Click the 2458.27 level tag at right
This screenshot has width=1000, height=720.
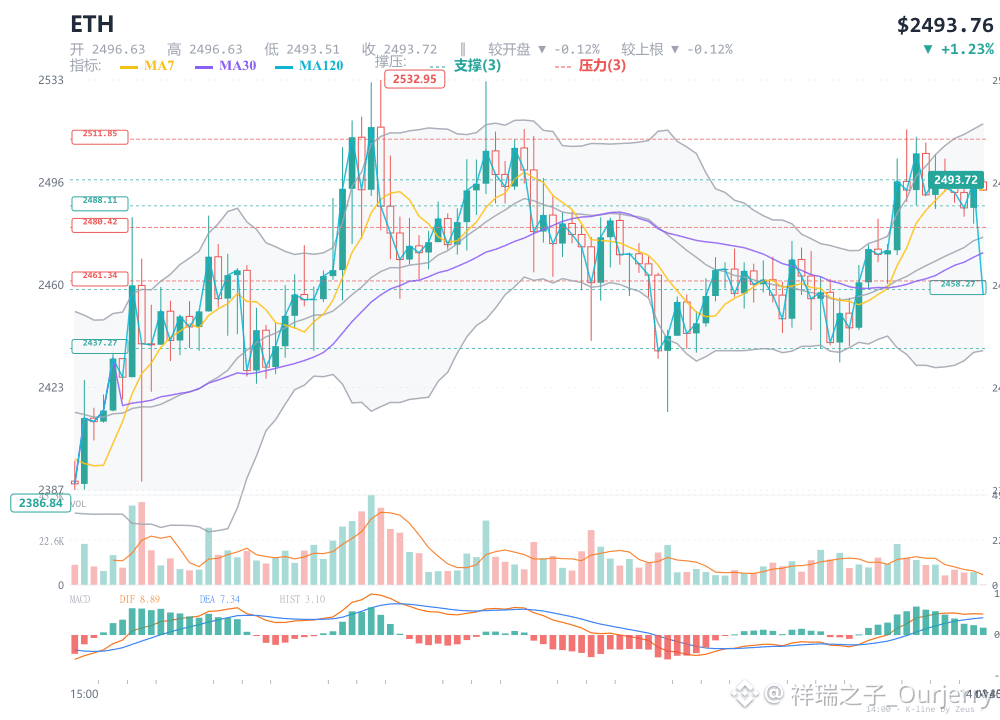pos(957,286)
